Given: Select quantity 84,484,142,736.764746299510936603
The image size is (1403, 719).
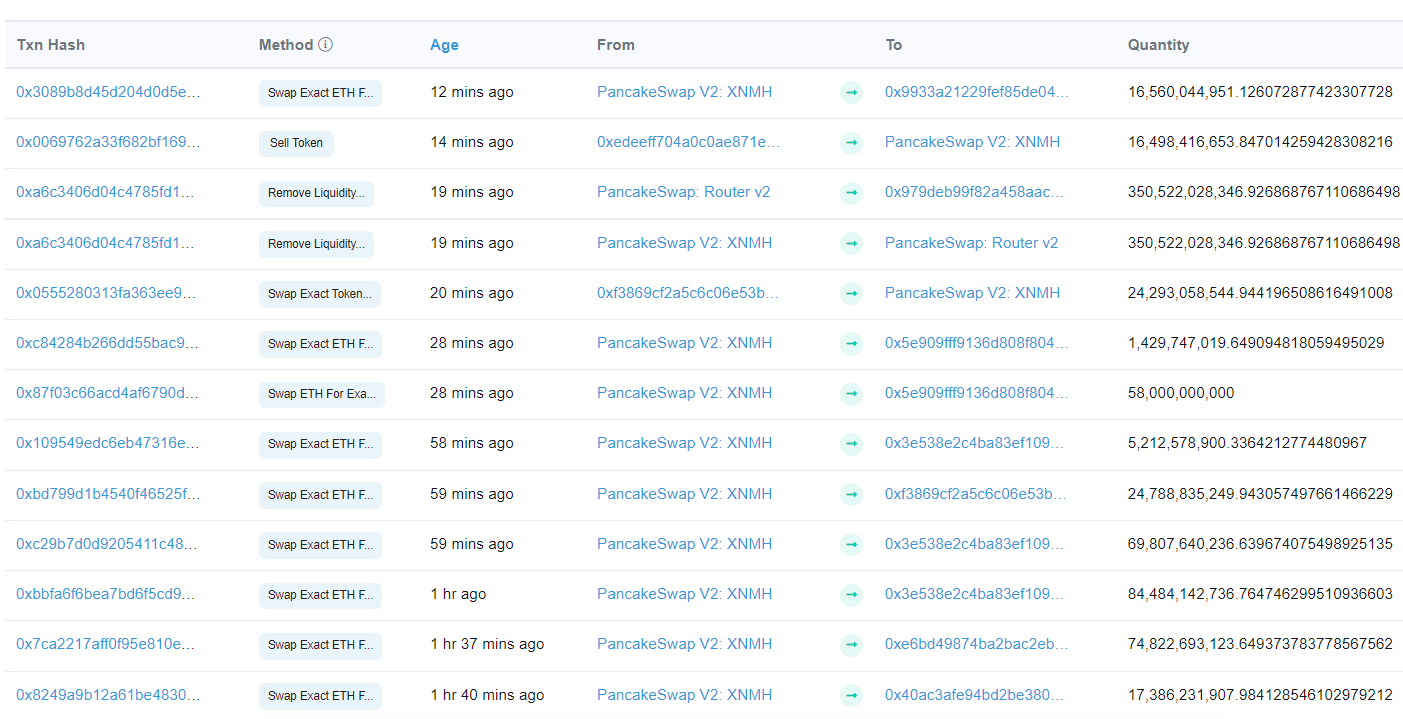Looking at the screenshot, I should point(1260,594).
